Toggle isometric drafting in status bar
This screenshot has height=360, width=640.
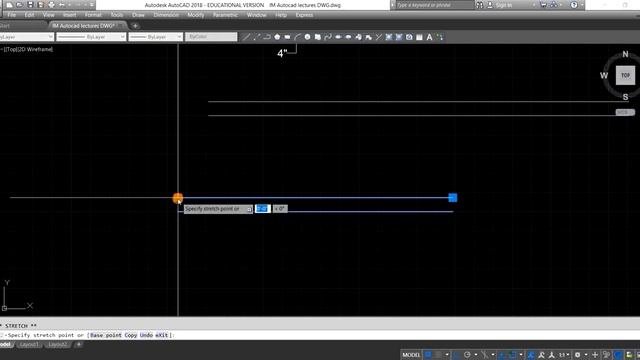(484, 355)
